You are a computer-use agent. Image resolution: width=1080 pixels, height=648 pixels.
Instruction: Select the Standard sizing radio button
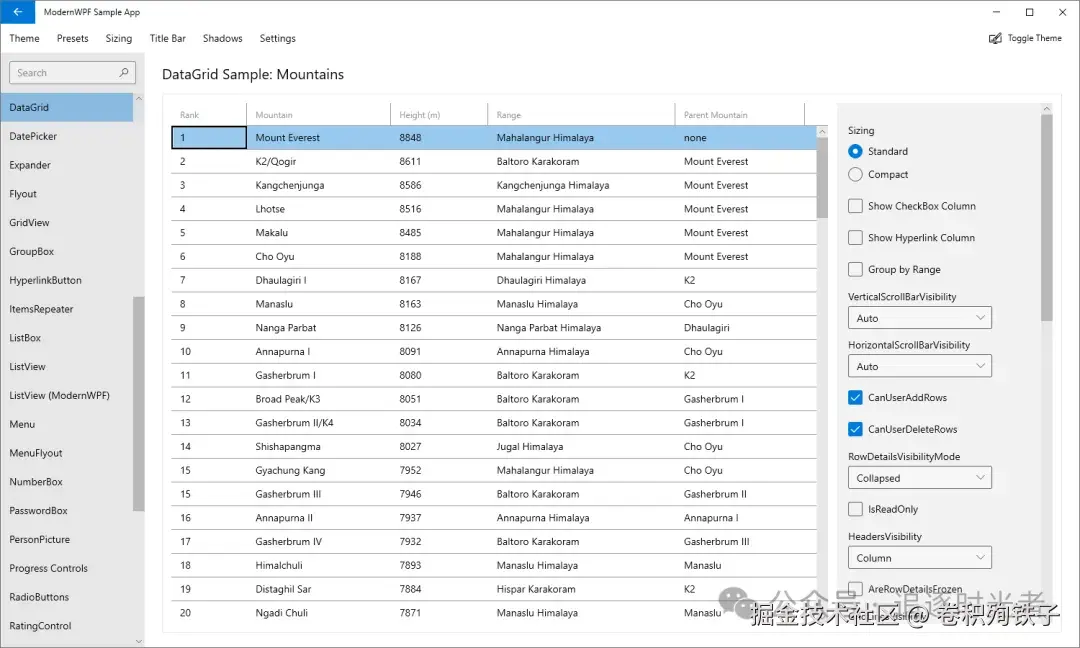coord(855,151)
